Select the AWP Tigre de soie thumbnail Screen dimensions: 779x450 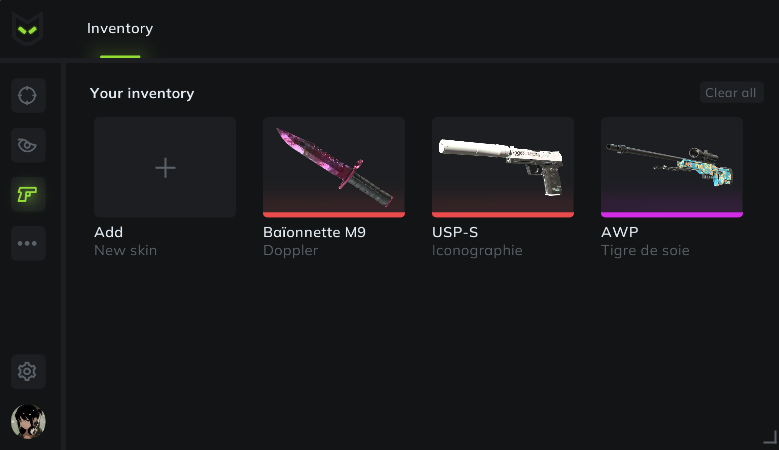672,164
